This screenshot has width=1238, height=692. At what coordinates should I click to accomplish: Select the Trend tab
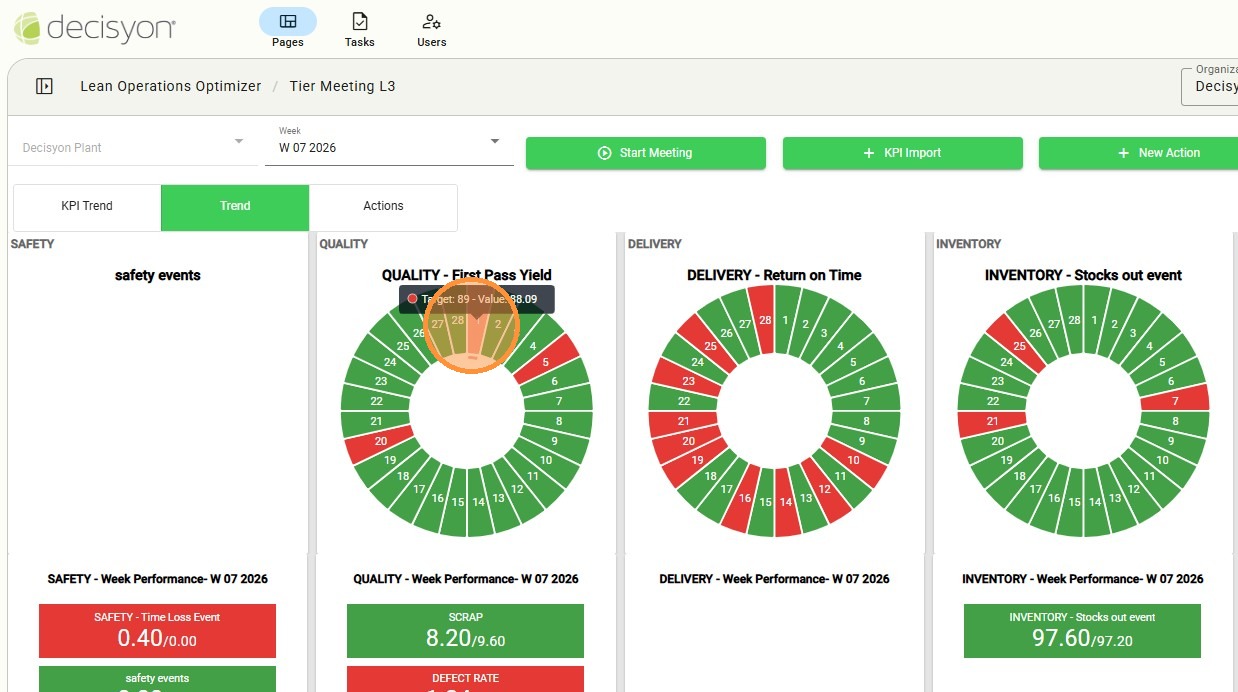(235, 206)
